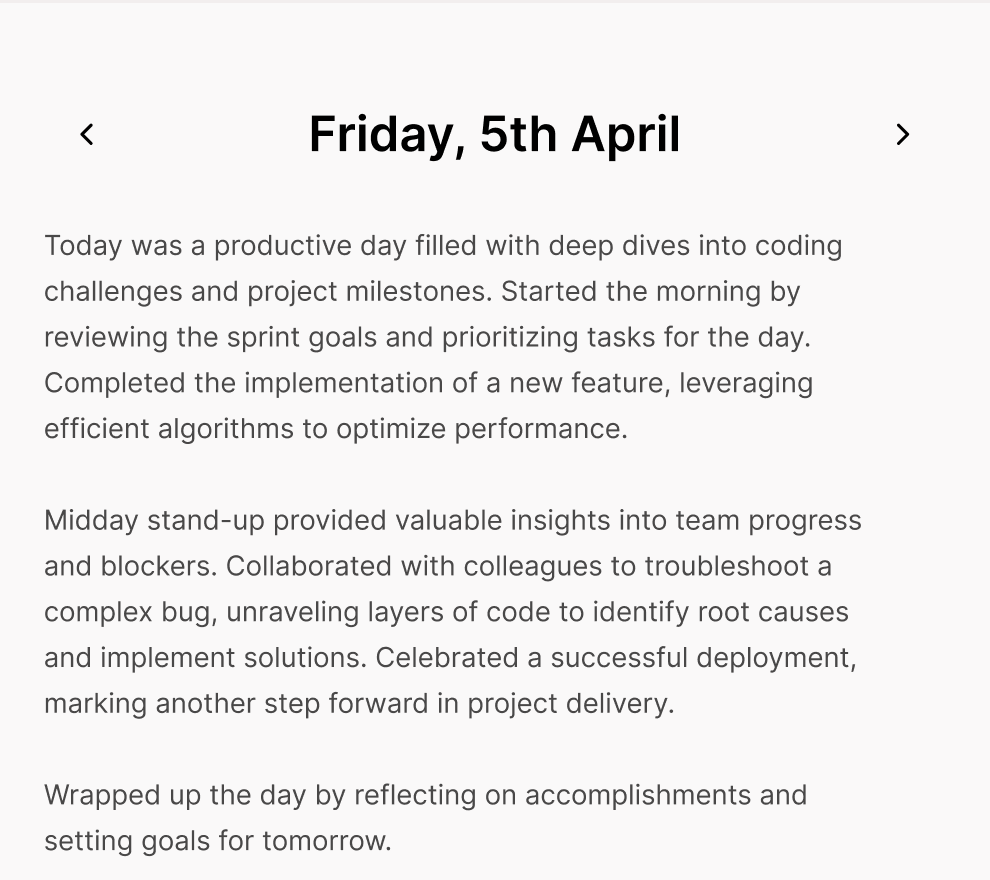
Task: Go to the next day with right chevron
Action: pyautogui.click(x=902, y=134)
